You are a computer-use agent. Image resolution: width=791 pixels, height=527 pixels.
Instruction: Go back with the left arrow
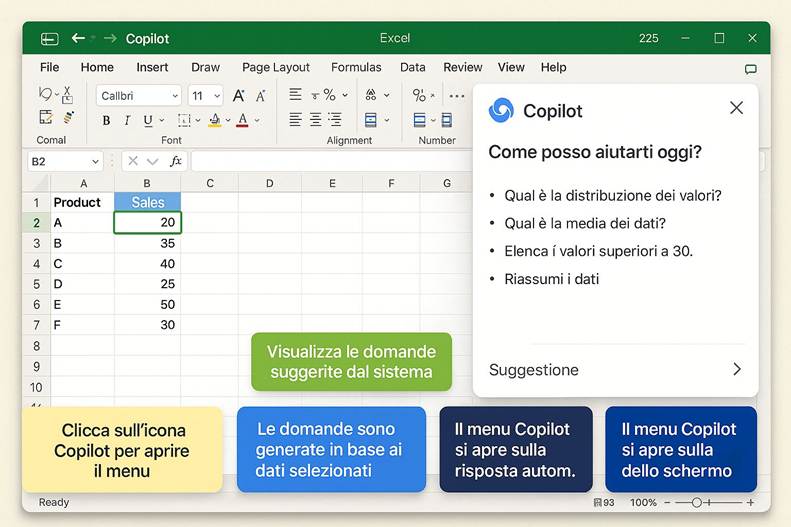click(78, 38)
